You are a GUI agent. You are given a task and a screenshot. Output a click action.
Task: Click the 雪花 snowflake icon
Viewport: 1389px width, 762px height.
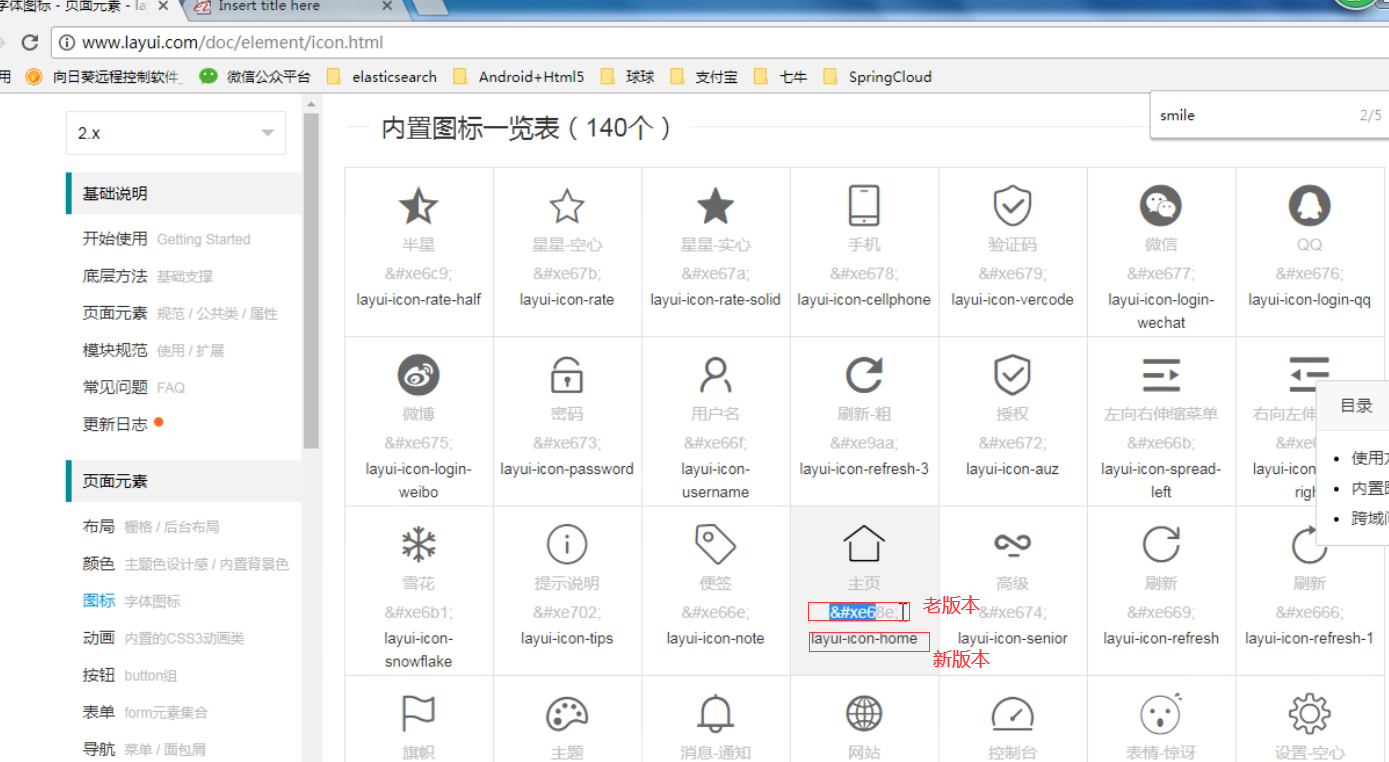click(418, 545)
